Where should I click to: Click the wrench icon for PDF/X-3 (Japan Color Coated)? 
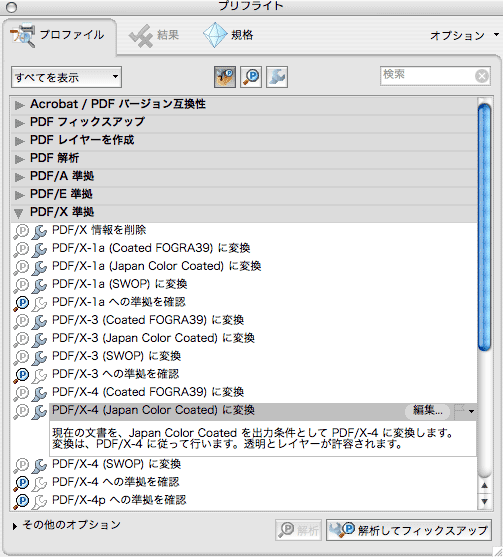(x=39, y=340)
